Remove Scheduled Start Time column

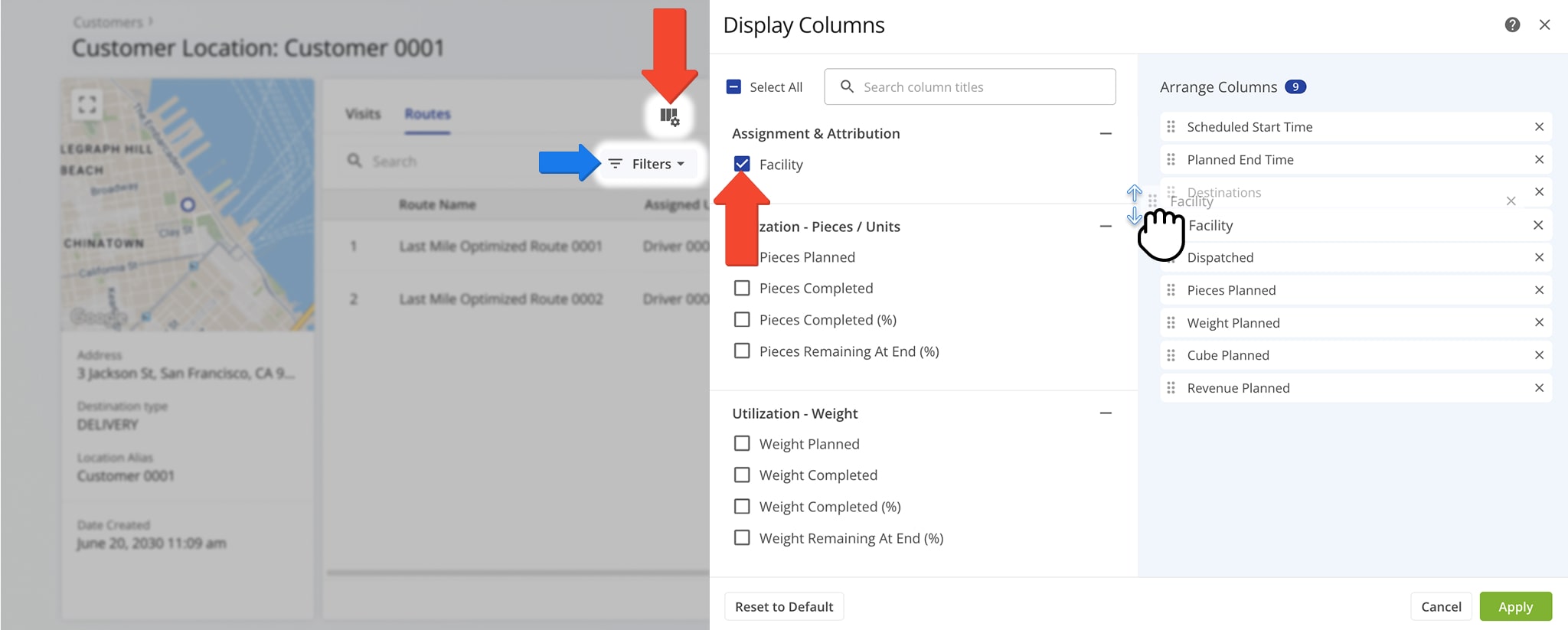[x=1539, y=127]
